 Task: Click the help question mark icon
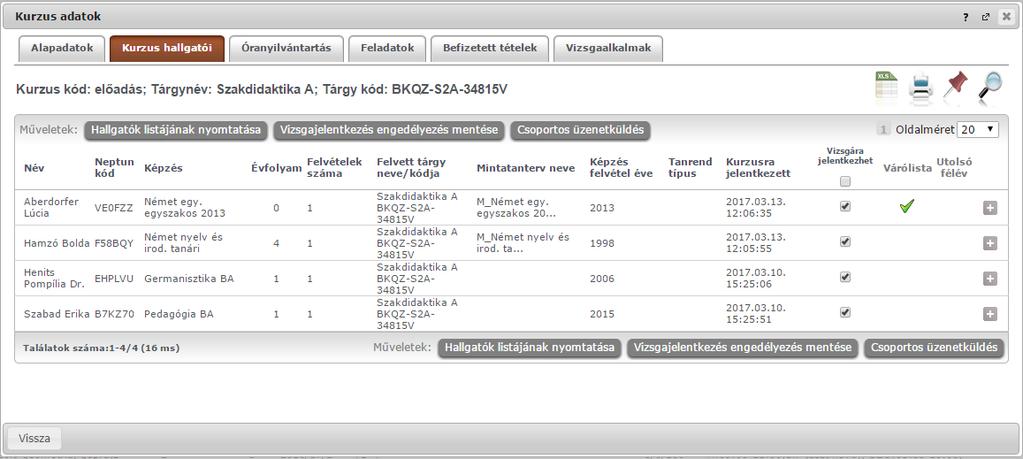pyautogui.click(x=966, y=18)
